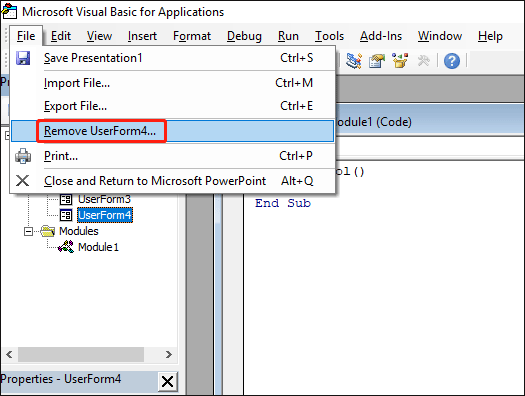Close the Properties - UserForm4 panel
The width and height of the screenshot is (525, 396).
[x=167, y=381]
